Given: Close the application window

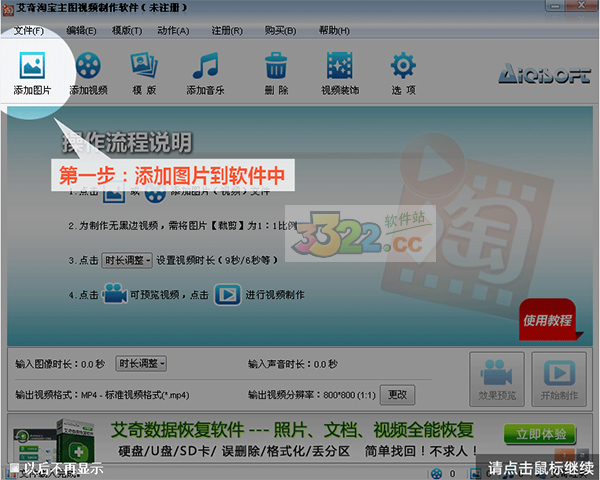Looking at the screenshot, I should click(x=582, y=5).
